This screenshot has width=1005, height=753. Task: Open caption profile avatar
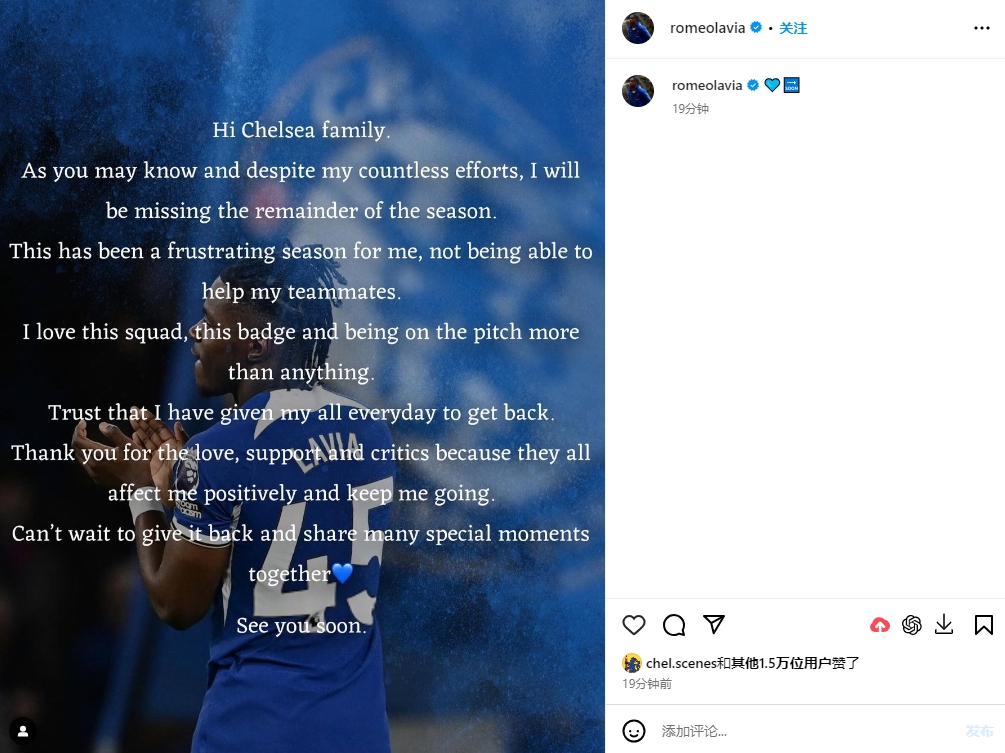coord(638,91)
